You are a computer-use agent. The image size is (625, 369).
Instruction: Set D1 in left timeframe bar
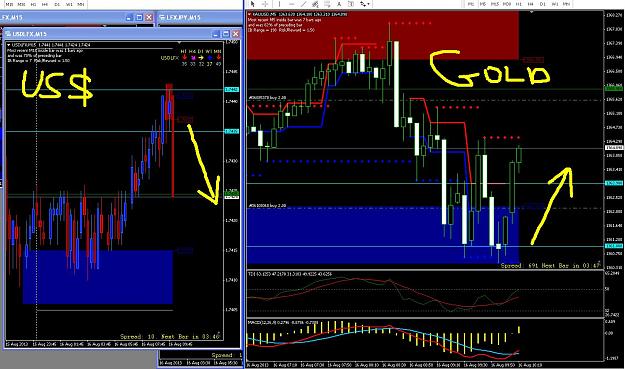point(57,4)
